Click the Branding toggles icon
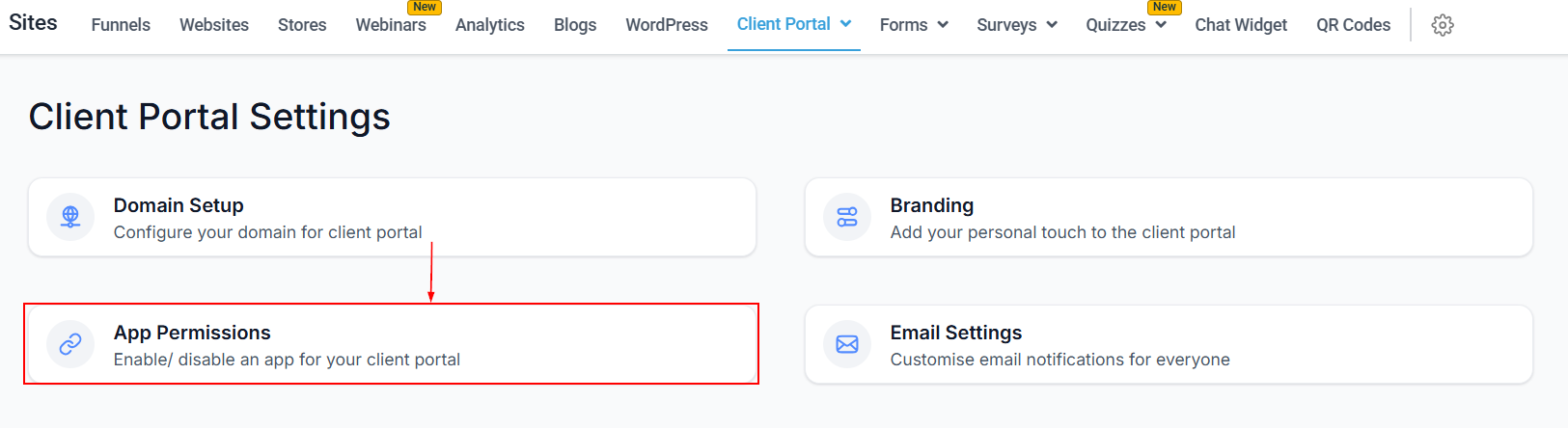 847,217
